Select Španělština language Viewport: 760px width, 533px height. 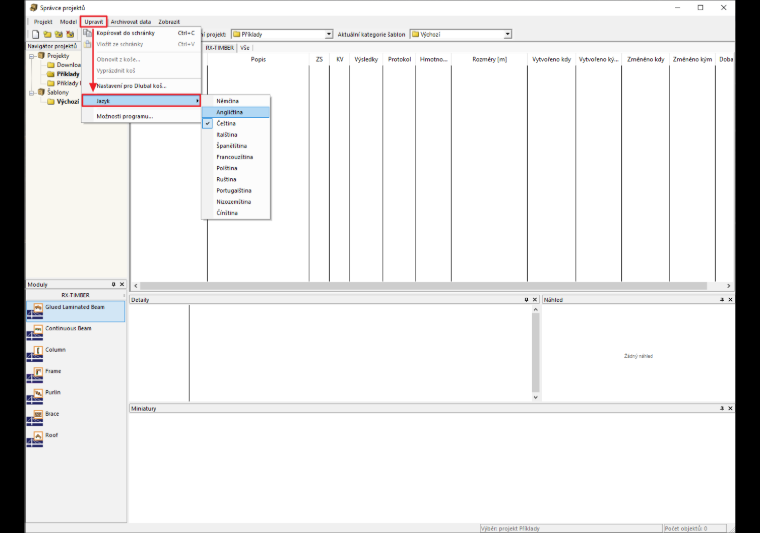(x=236, y=146)
